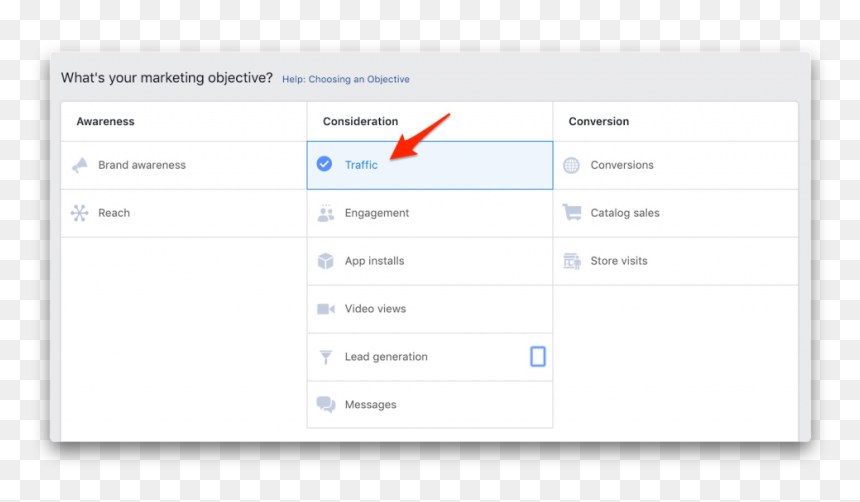Click the App installs box icon
Viewport: 860px width, 502px height.
pyautogui.click(x=326, y=261)
